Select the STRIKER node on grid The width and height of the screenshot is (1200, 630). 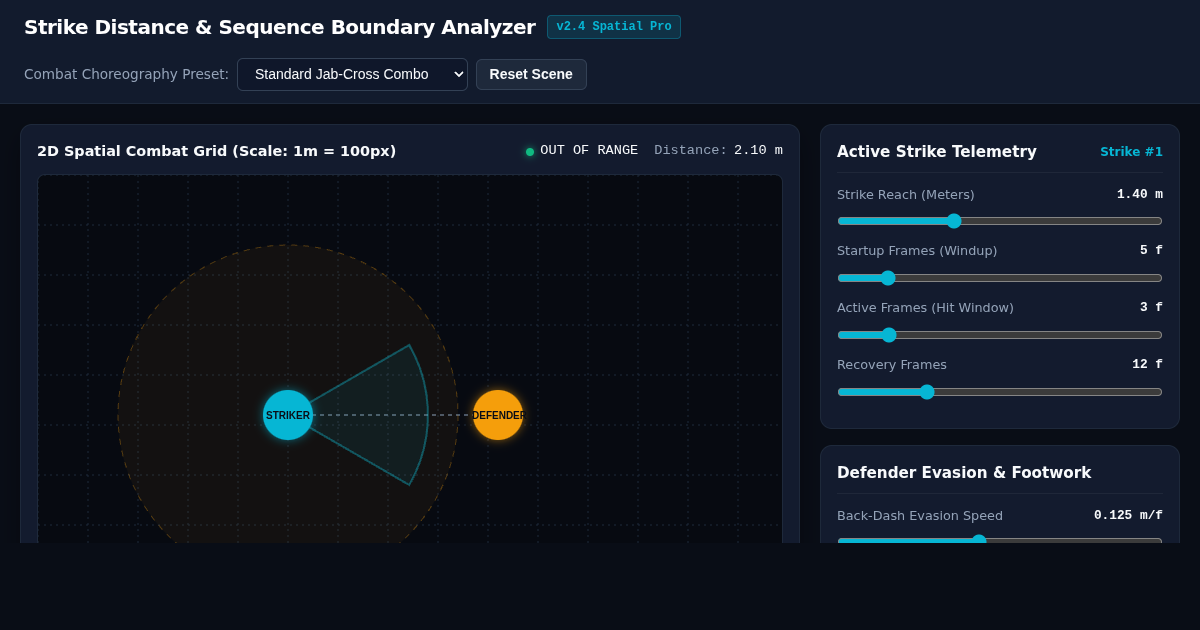288,415
